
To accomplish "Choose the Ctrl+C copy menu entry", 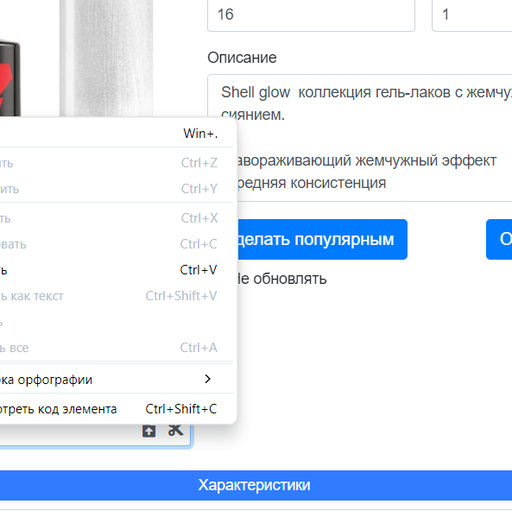I will click(117, 244).
